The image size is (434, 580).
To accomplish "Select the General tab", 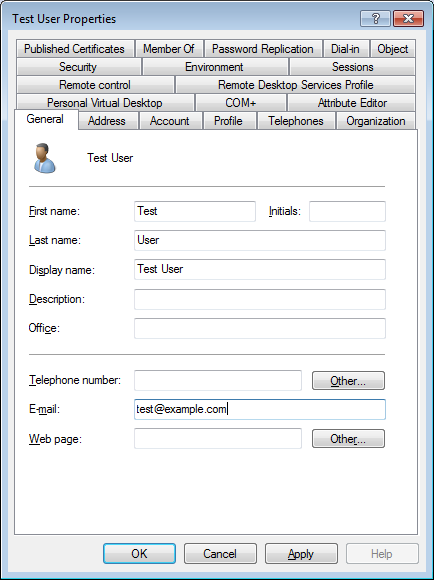I will click(x=45, y=119).
